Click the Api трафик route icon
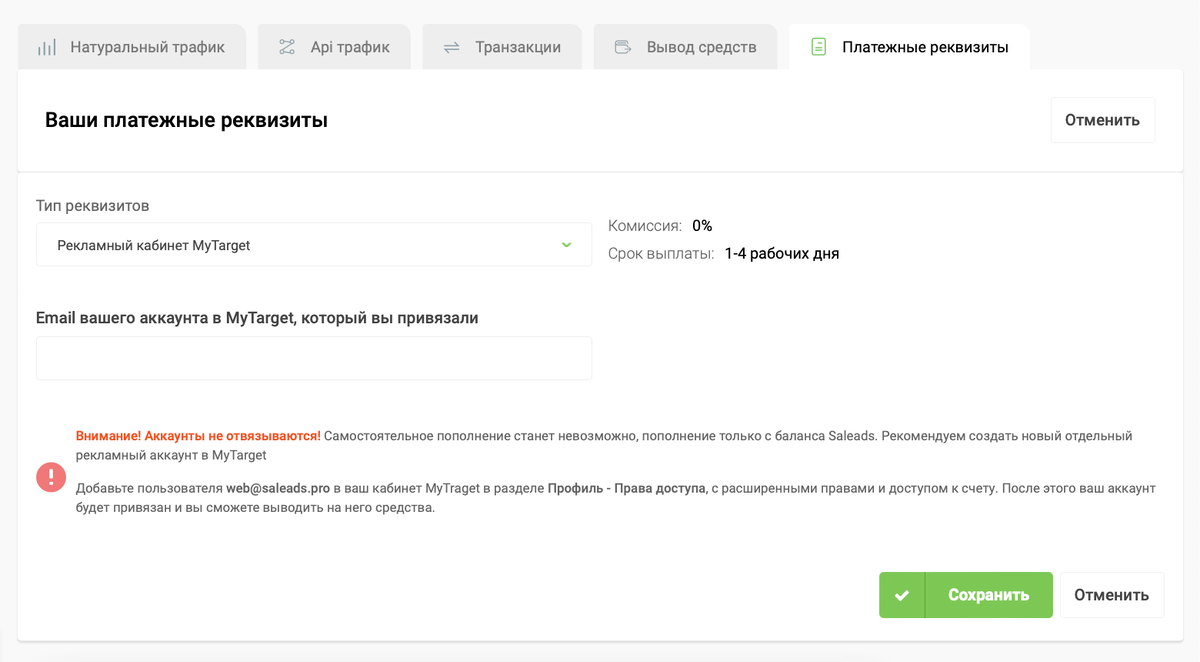Image resolution: width=1200 pixels, height=662 pixels. (x=287, y=47)
